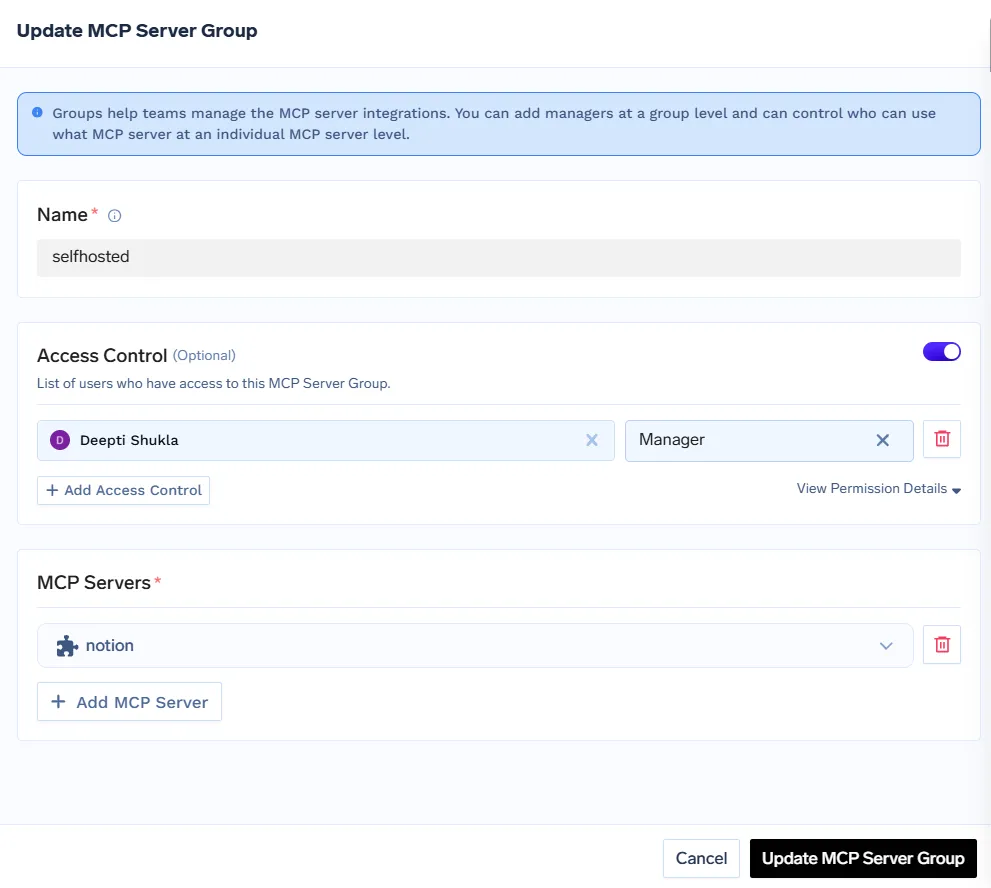Viewport: 991px width, 888px height.
Task: Submit with Update MCP Server Group
Action: click(x=862, y=858)
